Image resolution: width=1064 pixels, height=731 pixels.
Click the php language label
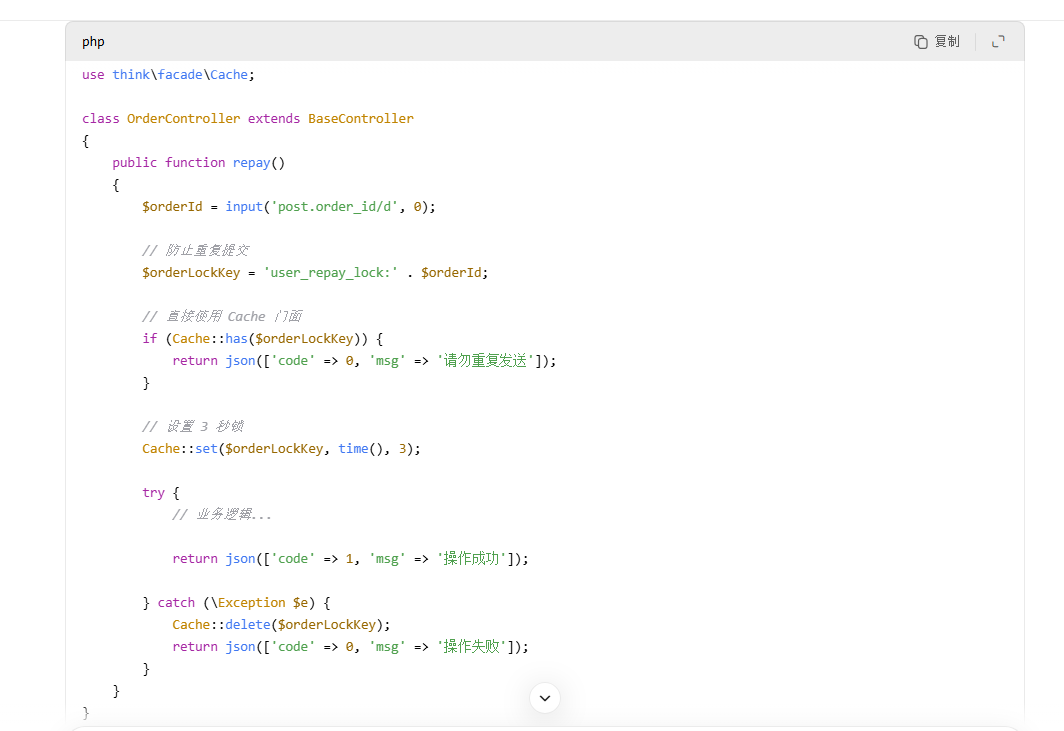(x=93, y=42)
